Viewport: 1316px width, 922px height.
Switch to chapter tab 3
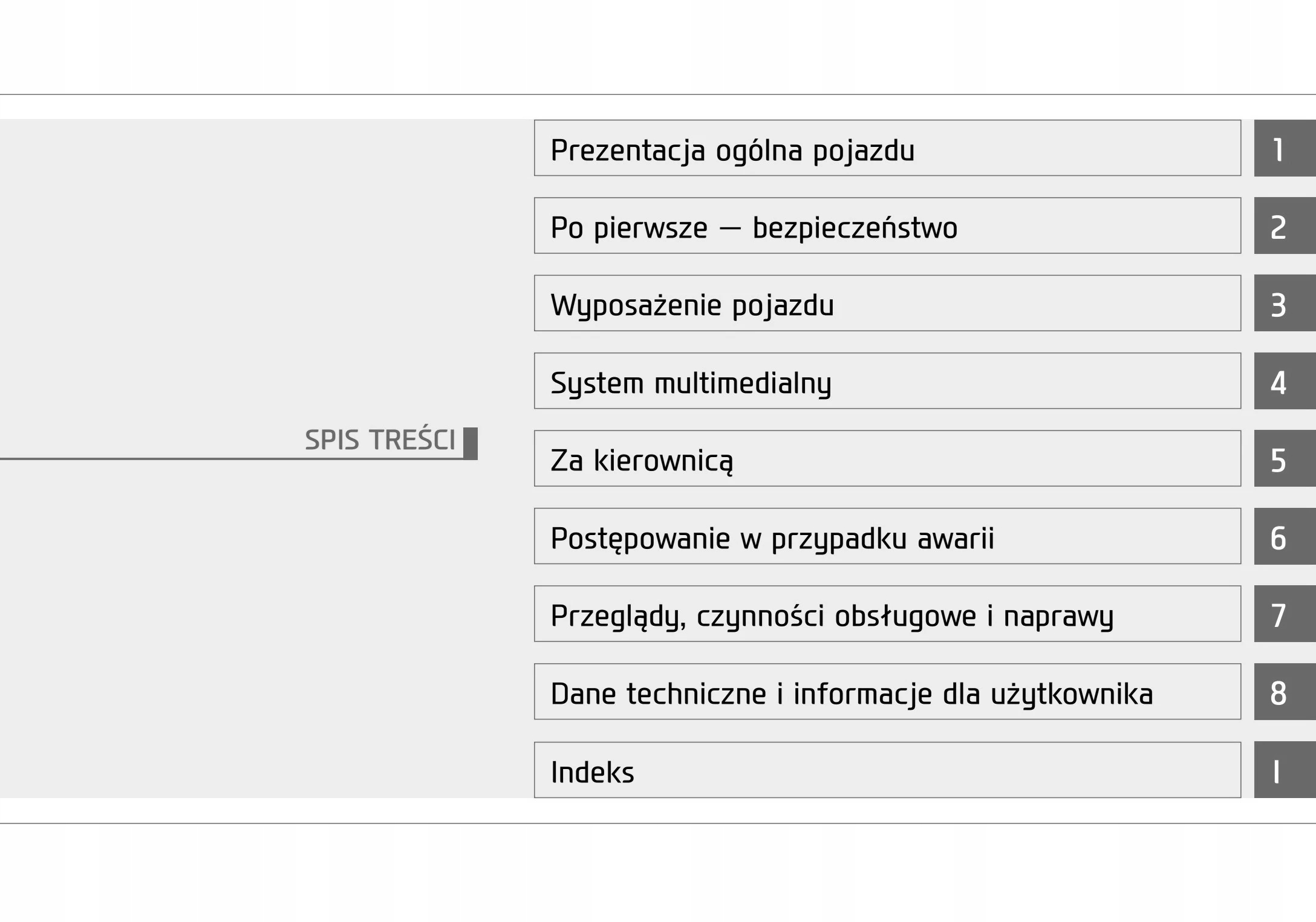click(1284, 304)
